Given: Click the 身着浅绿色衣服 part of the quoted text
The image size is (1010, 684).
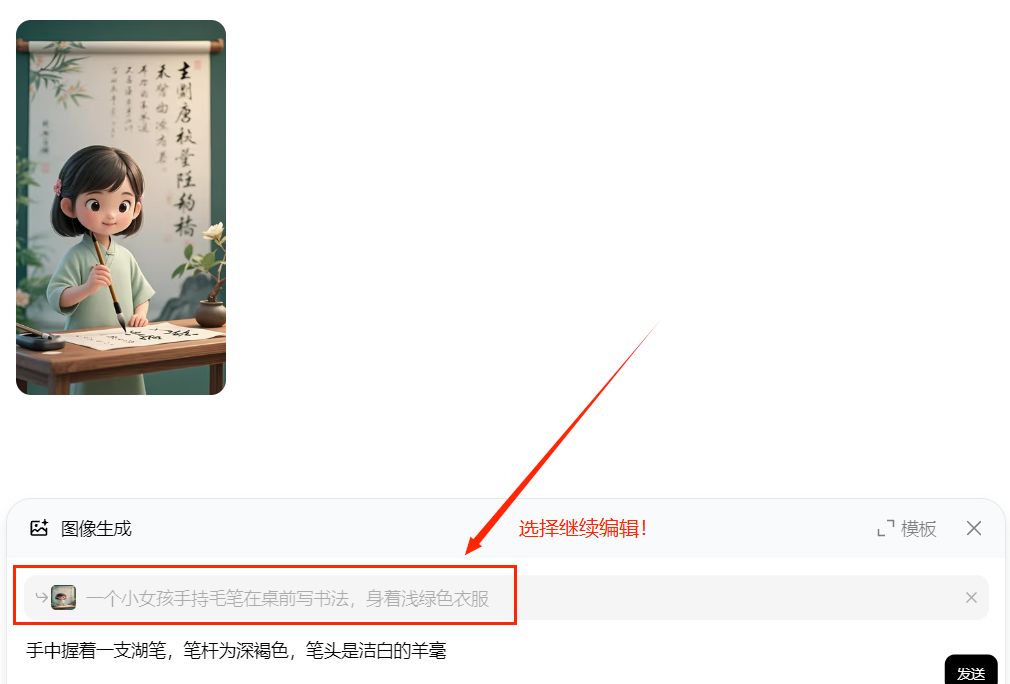Looking at the screenshot, I should coord(427,598).
